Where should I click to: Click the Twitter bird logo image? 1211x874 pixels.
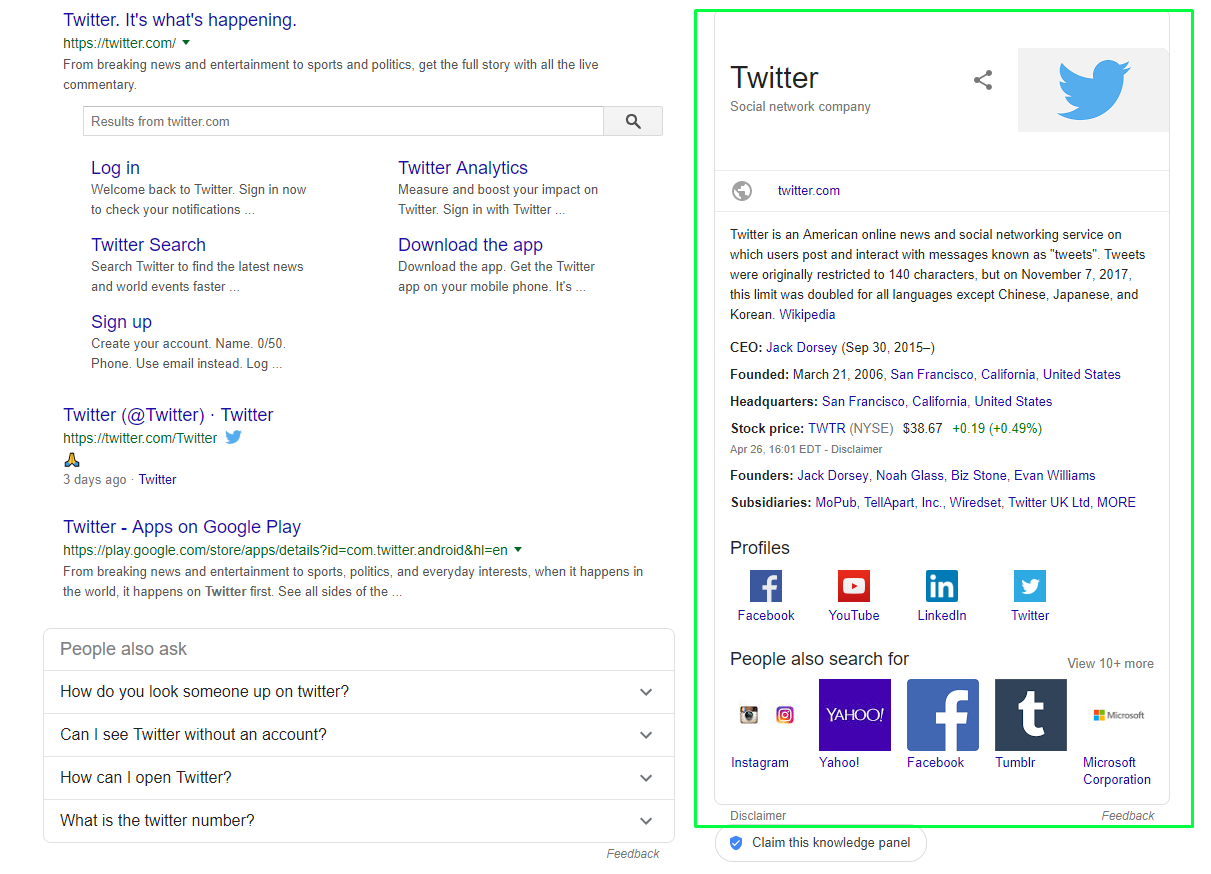[x=1093, y=90]
